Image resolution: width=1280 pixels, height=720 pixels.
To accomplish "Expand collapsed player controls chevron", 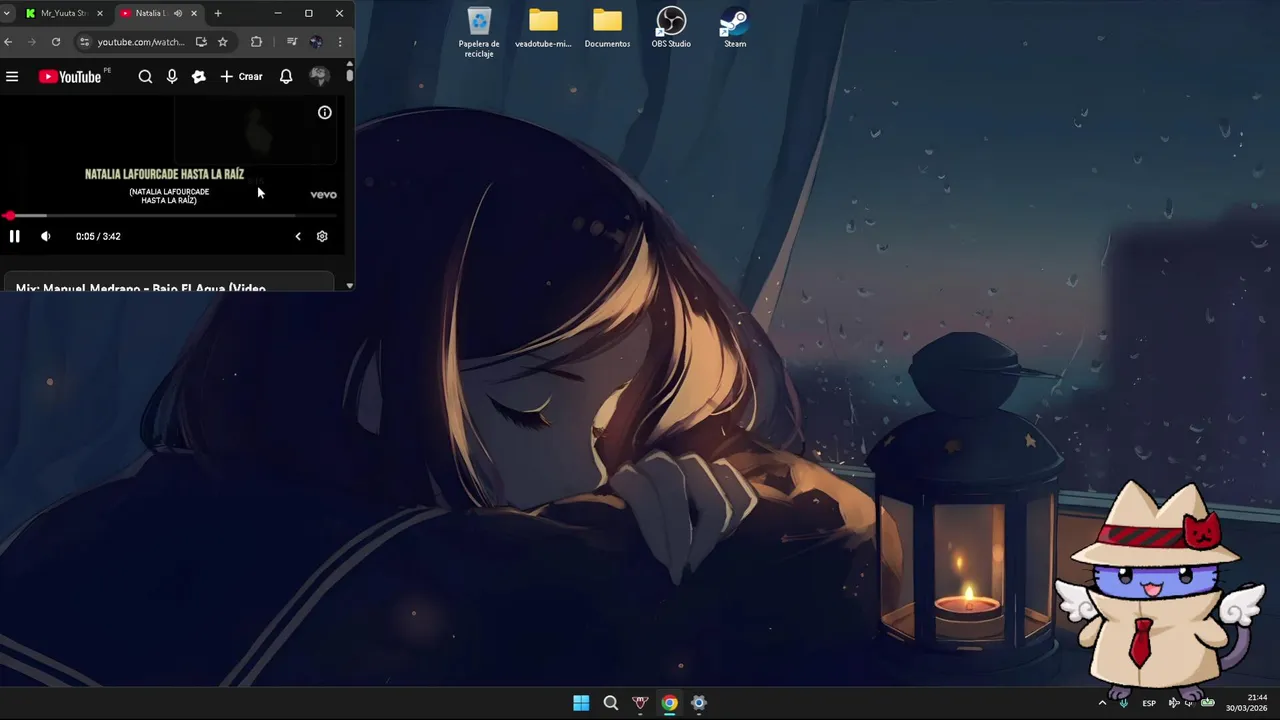I will pos(297,237).
